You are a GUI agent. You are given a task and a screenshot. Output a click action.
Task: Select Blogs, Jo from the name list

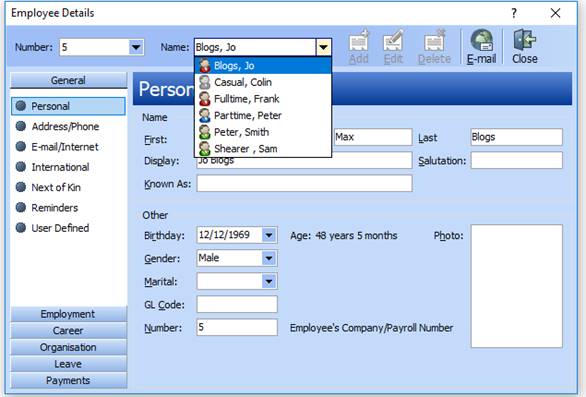coord(263,66)
